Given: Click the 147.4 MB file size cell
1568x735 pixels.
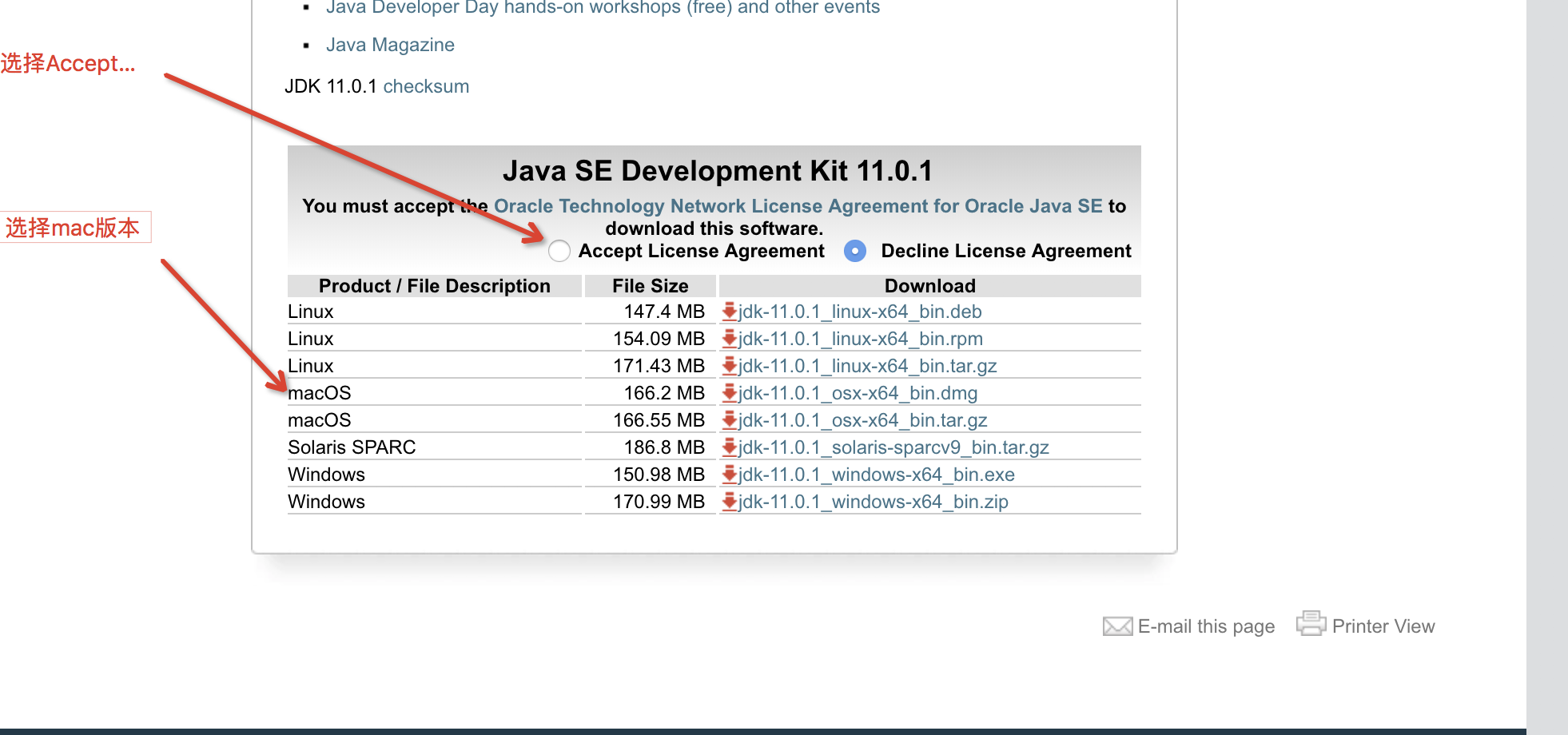Looking at the screenshot, I should (651, 312).
